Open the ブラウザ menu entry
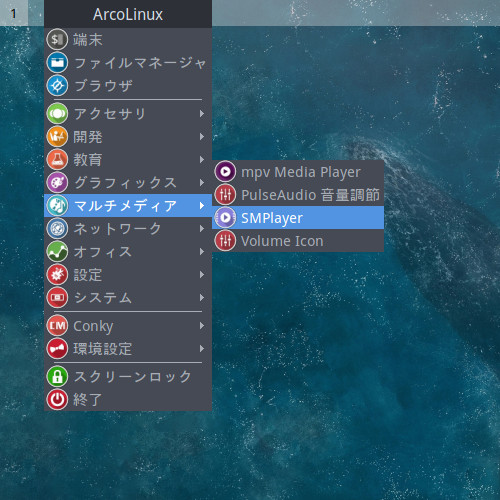Image resolution: width=500 pixels, height=500 pixels. click(x=128, y=85)
